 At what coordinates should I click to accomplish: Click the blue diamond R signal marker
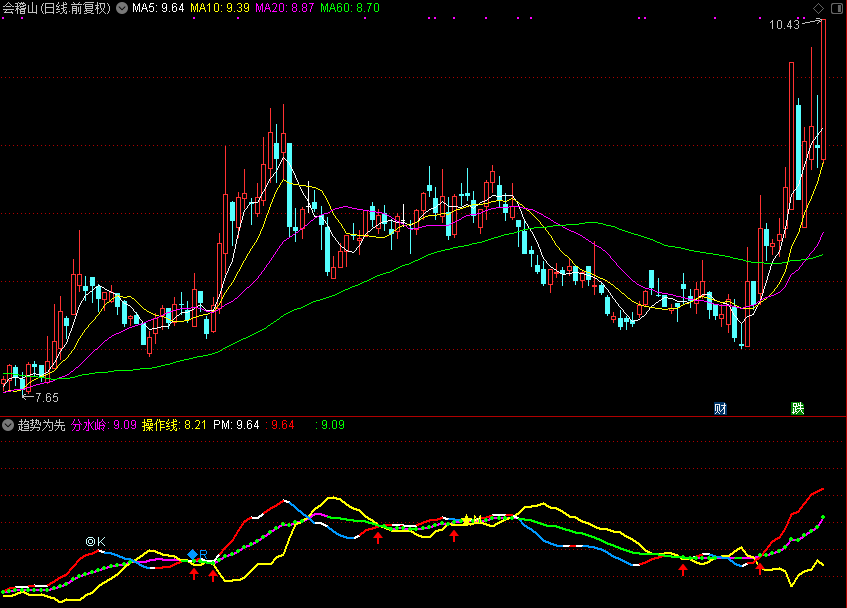pyautogui.click(x=197, y=555)
